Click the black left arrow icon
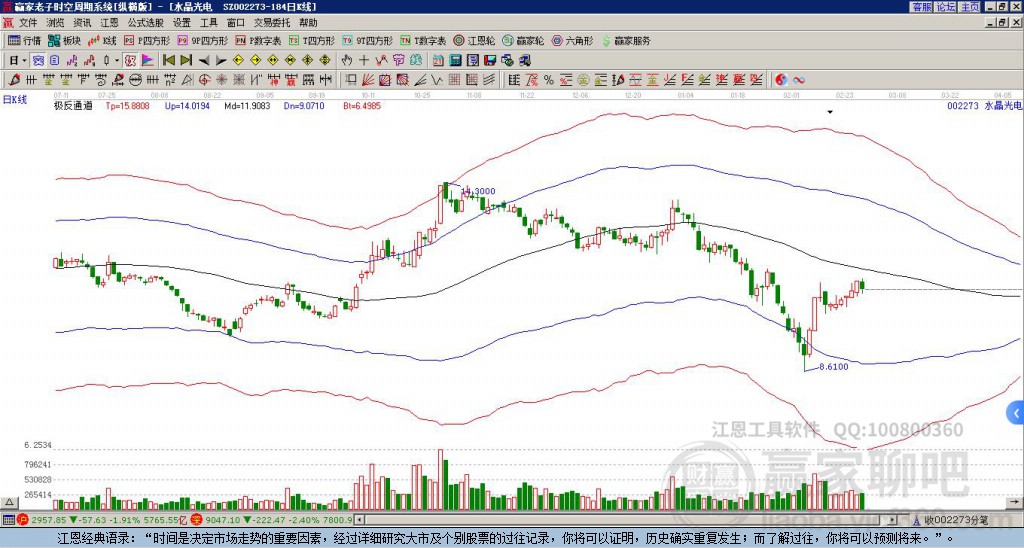The height and width of the screenshot is (548, 1024). pyautogui.click(x=204, y=61)
